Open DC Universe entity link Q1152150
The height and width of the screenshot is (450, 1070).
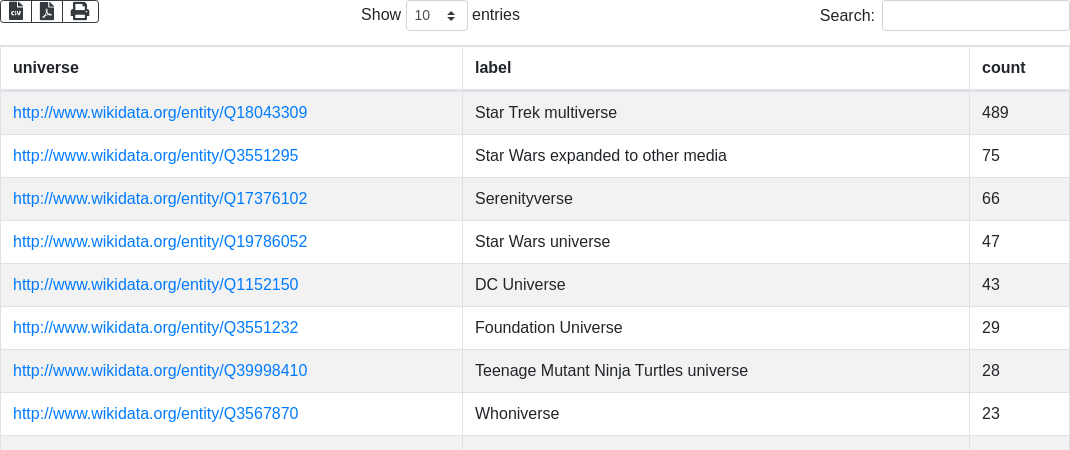[156, 285]
